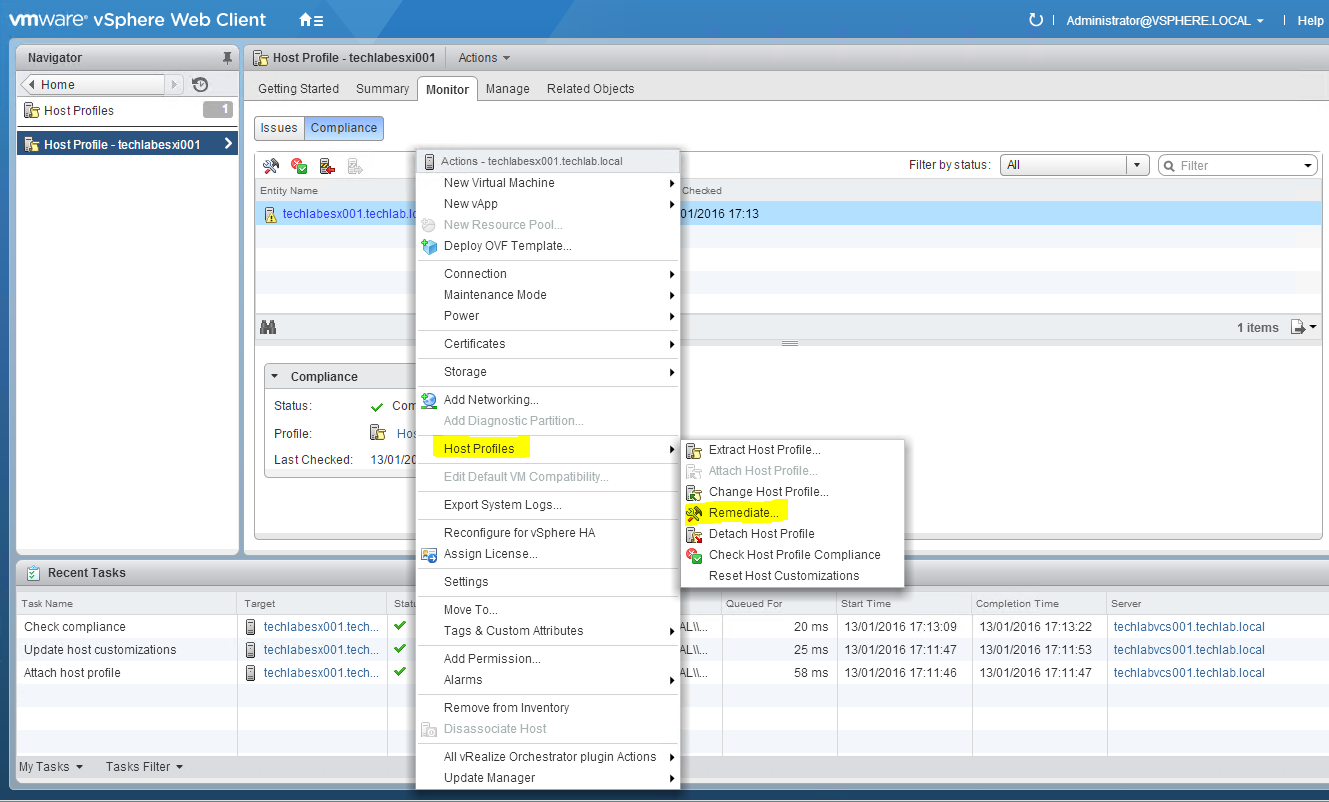Open the Certificates submenu

coord(548,344)
